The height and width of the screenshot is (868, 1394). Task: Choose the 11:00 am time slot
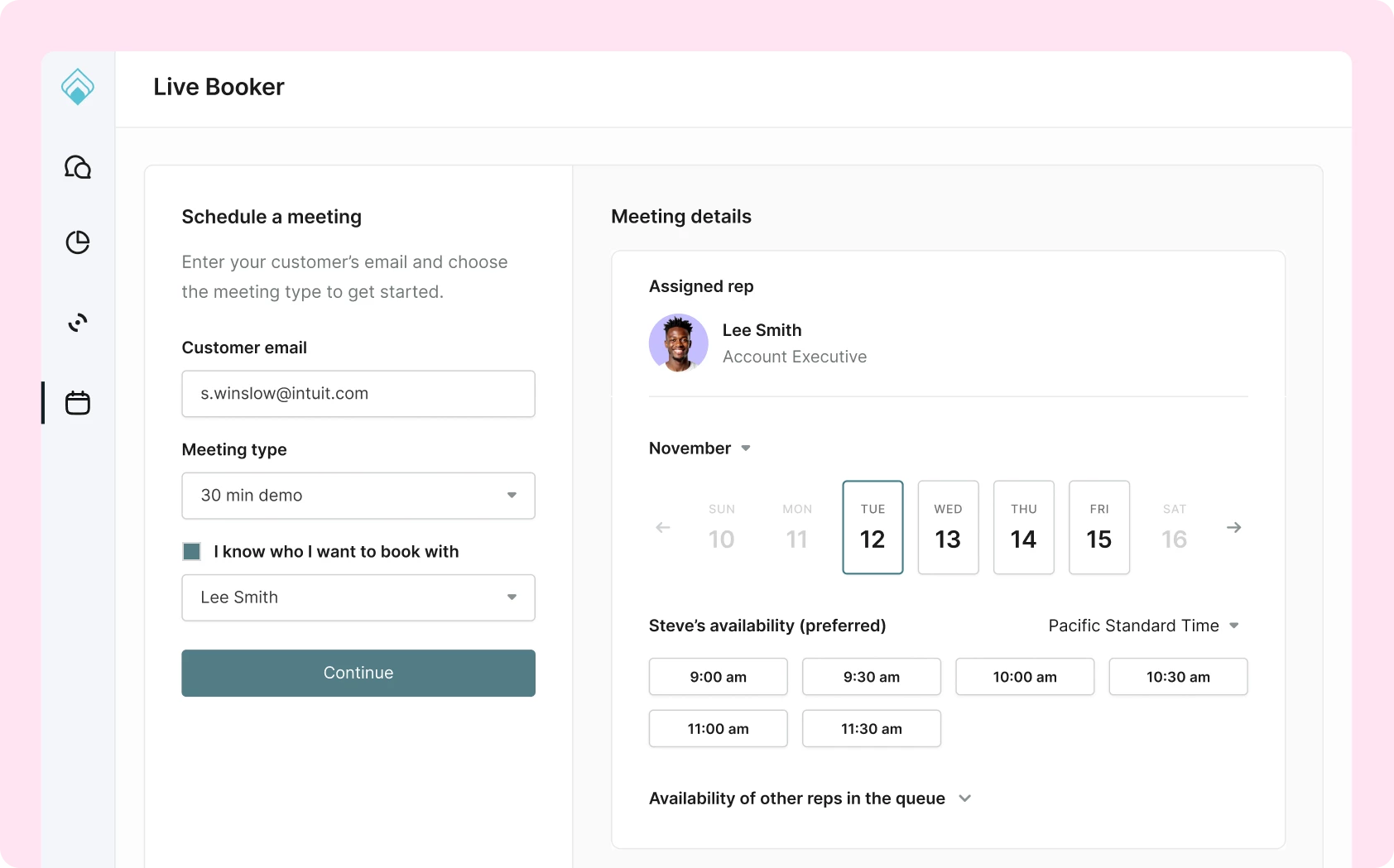(719, 729)
